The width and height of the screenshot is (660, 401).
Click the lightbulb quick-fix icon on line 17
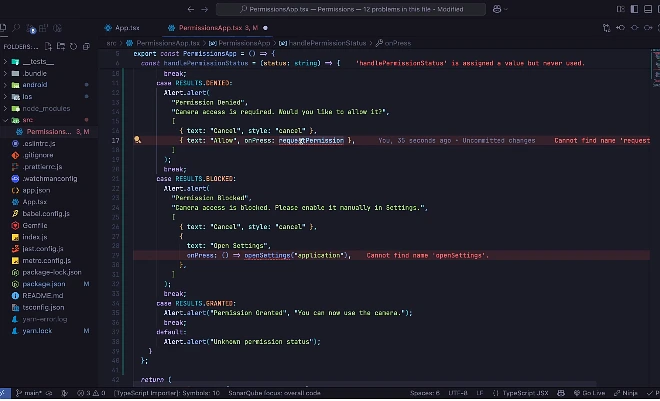[x=137, y=141]
